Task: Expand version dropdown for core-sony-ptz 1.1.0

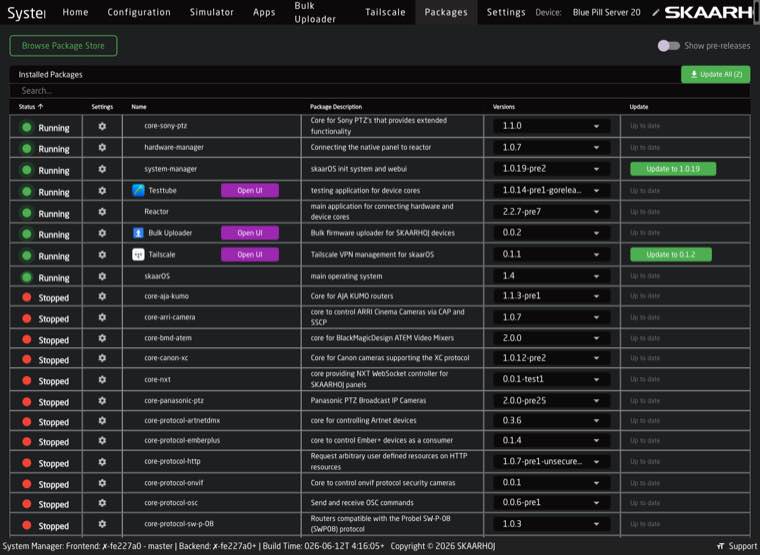Action: tap(551, 126)
